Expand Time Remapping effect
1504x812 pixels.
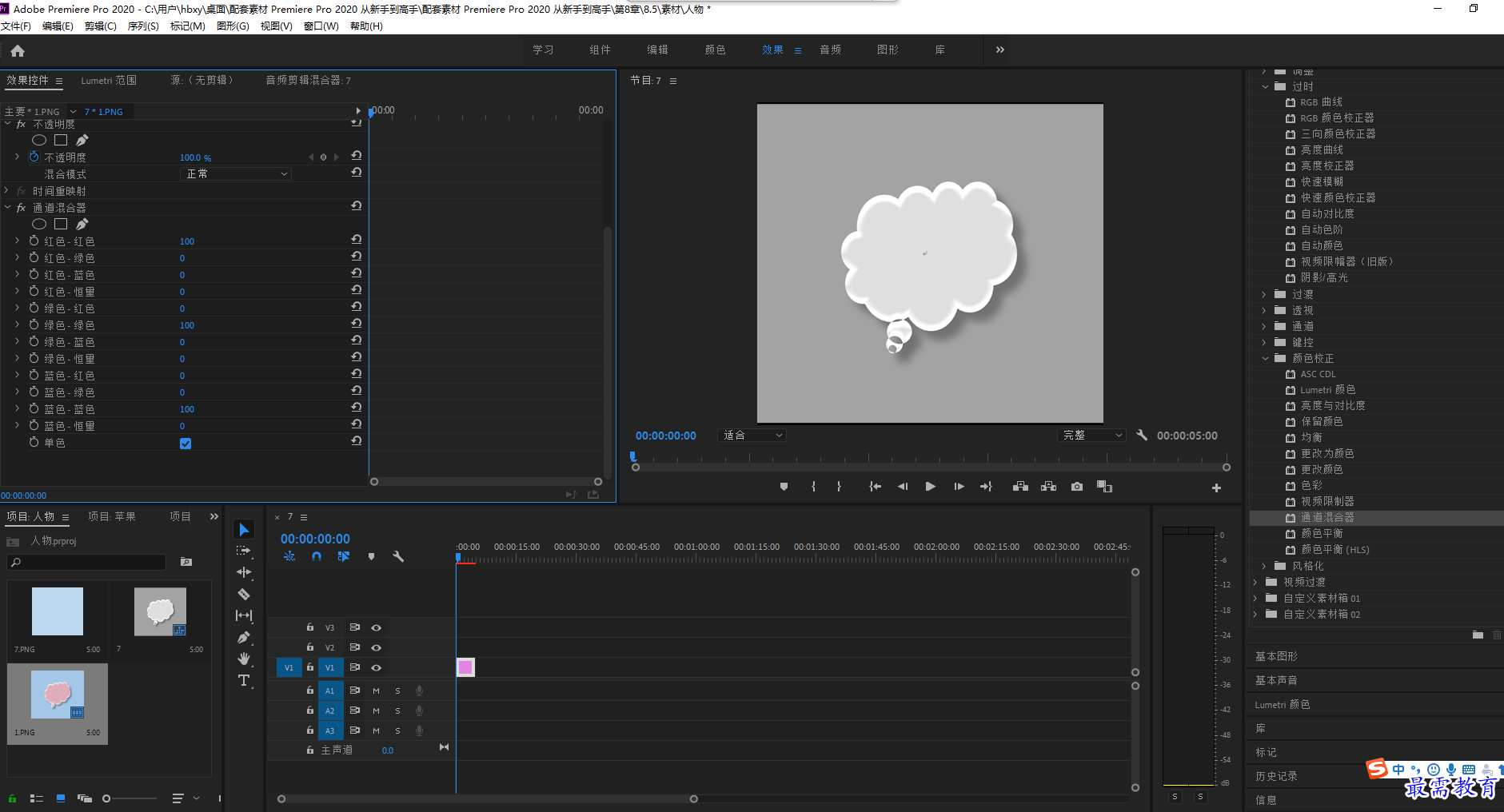pyautogui.click(x=6, y=191)
